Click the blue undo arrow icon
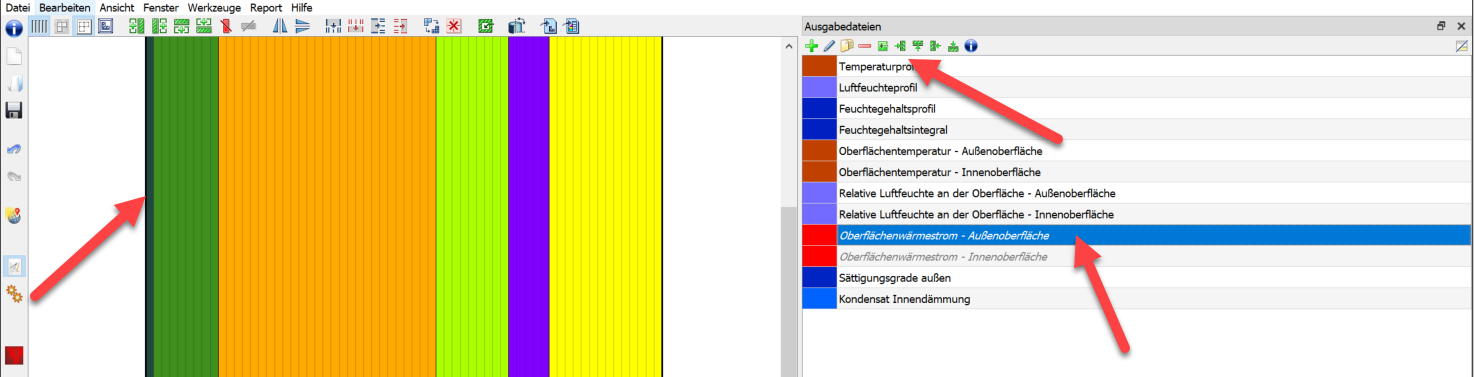The image size is (1474, 377). pos(14,149)
